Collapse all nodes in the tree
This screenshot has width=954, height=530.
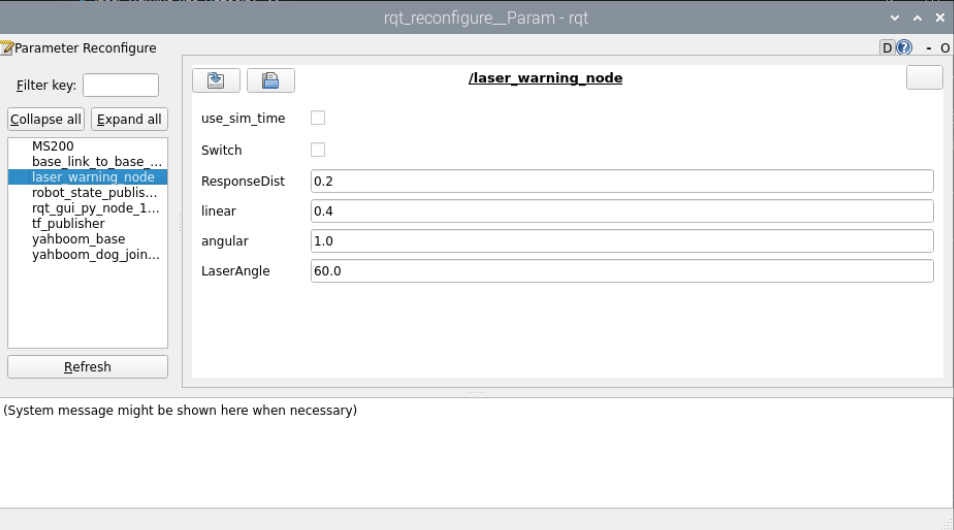(x=46, y=119)
